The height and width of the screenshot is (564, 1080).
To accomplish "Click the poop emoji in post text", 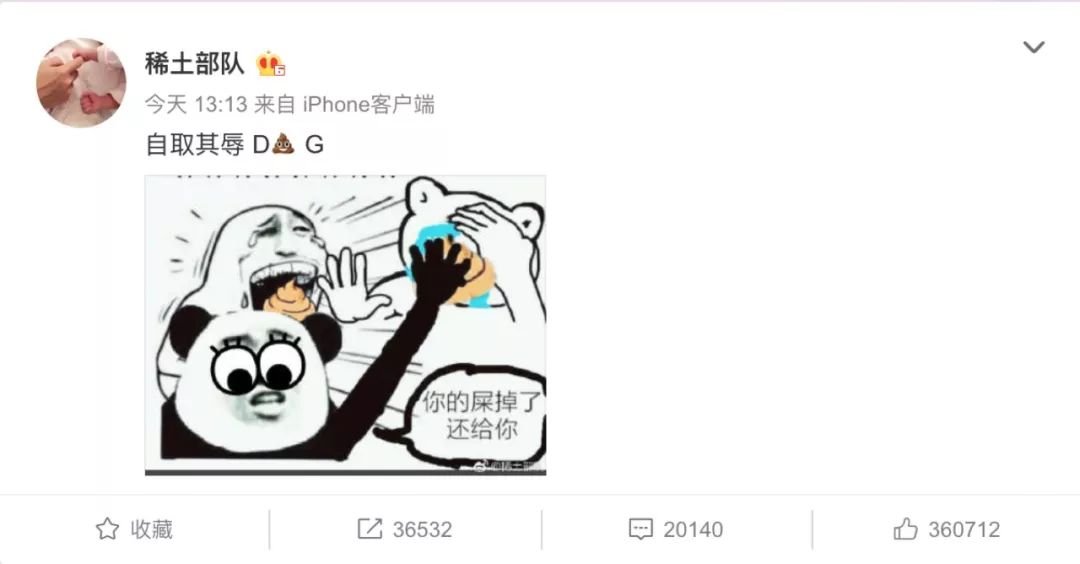I will (x=283, y=144).
